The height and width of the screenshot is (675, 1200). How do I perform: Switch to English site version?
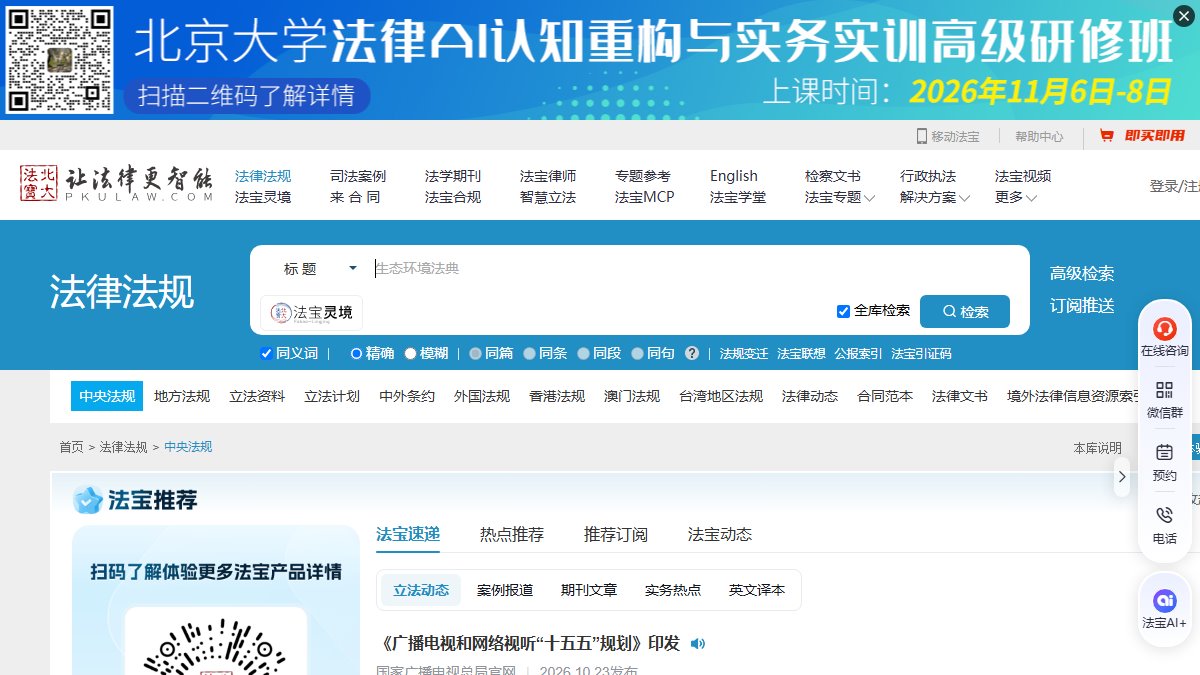(x=734, y=176)
